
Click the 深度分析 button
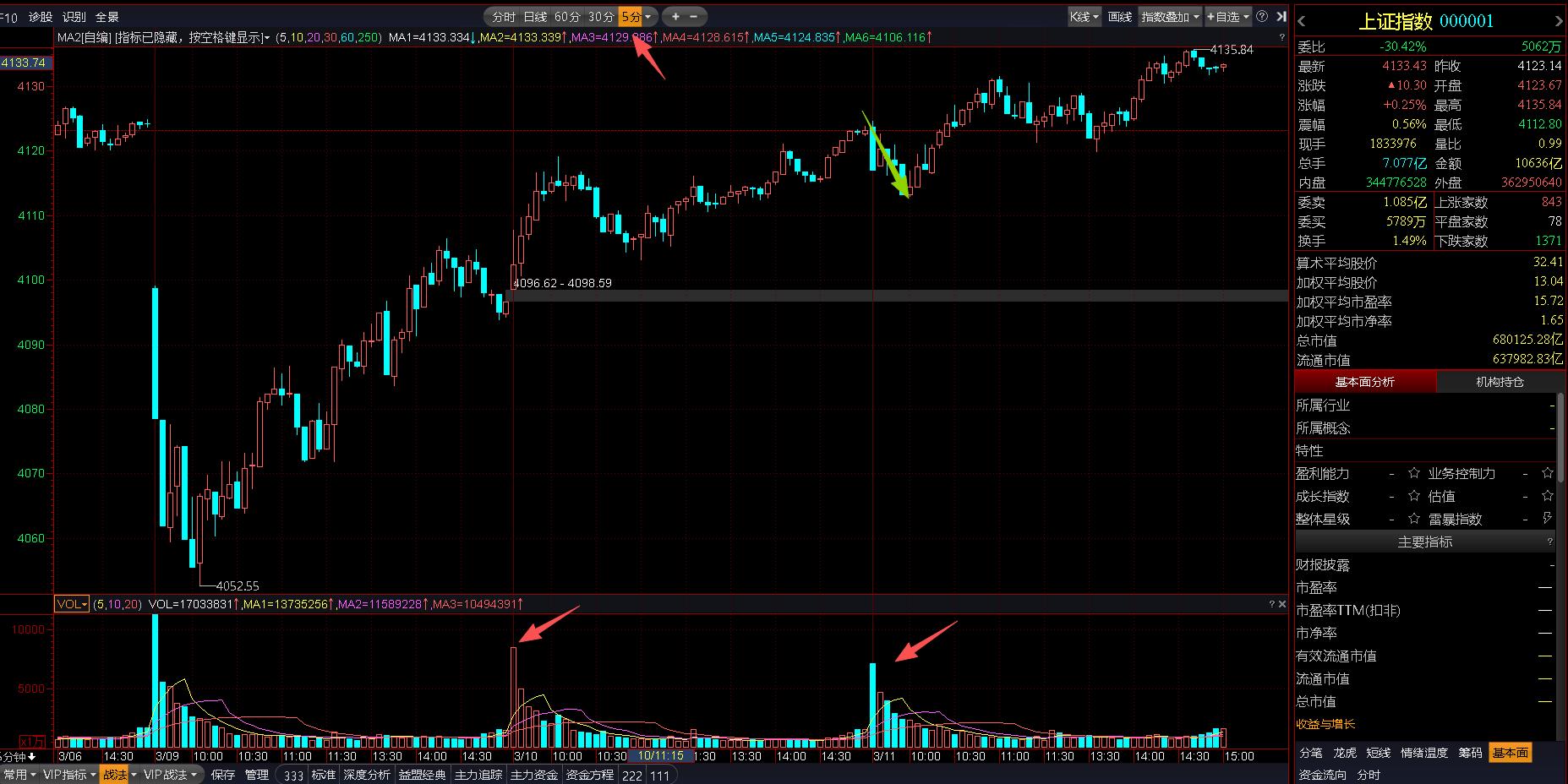pyautogui.click(x=367, y=775)
